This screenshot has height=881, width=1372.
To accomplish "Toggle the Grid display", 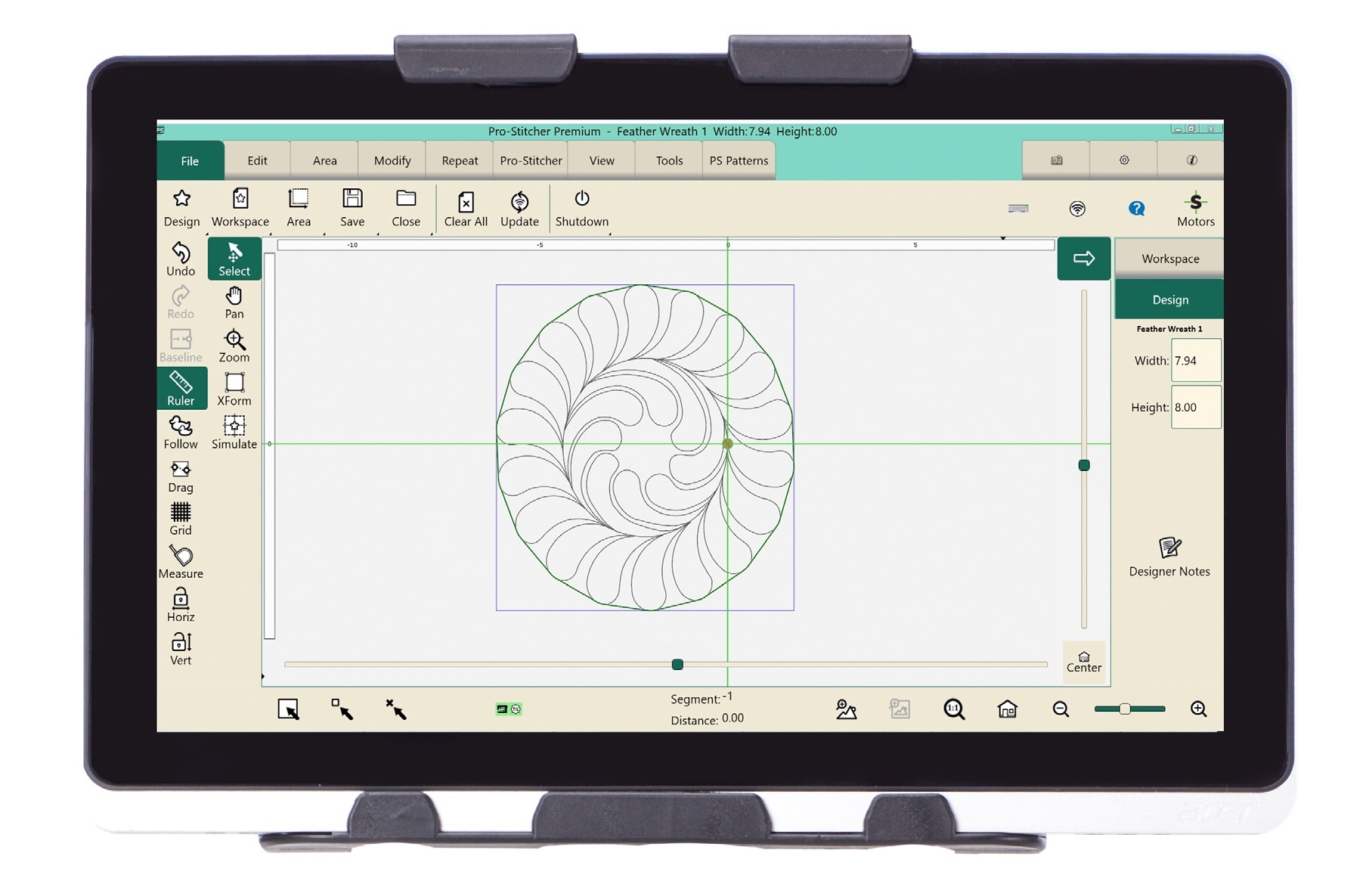I will (x=181, y=518).
